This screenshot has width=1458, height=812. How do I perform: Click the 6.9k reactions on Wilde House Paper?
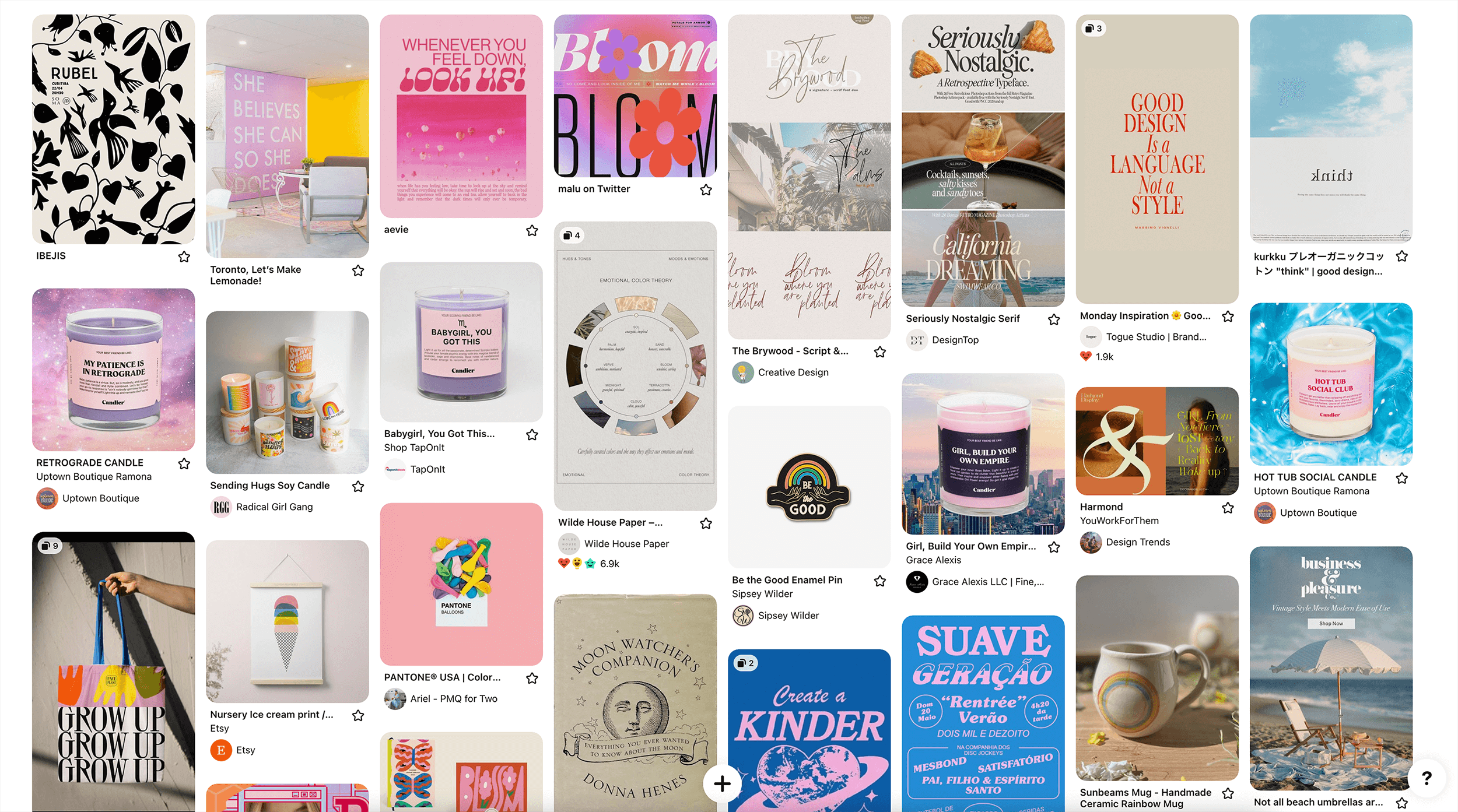point(588,564)
